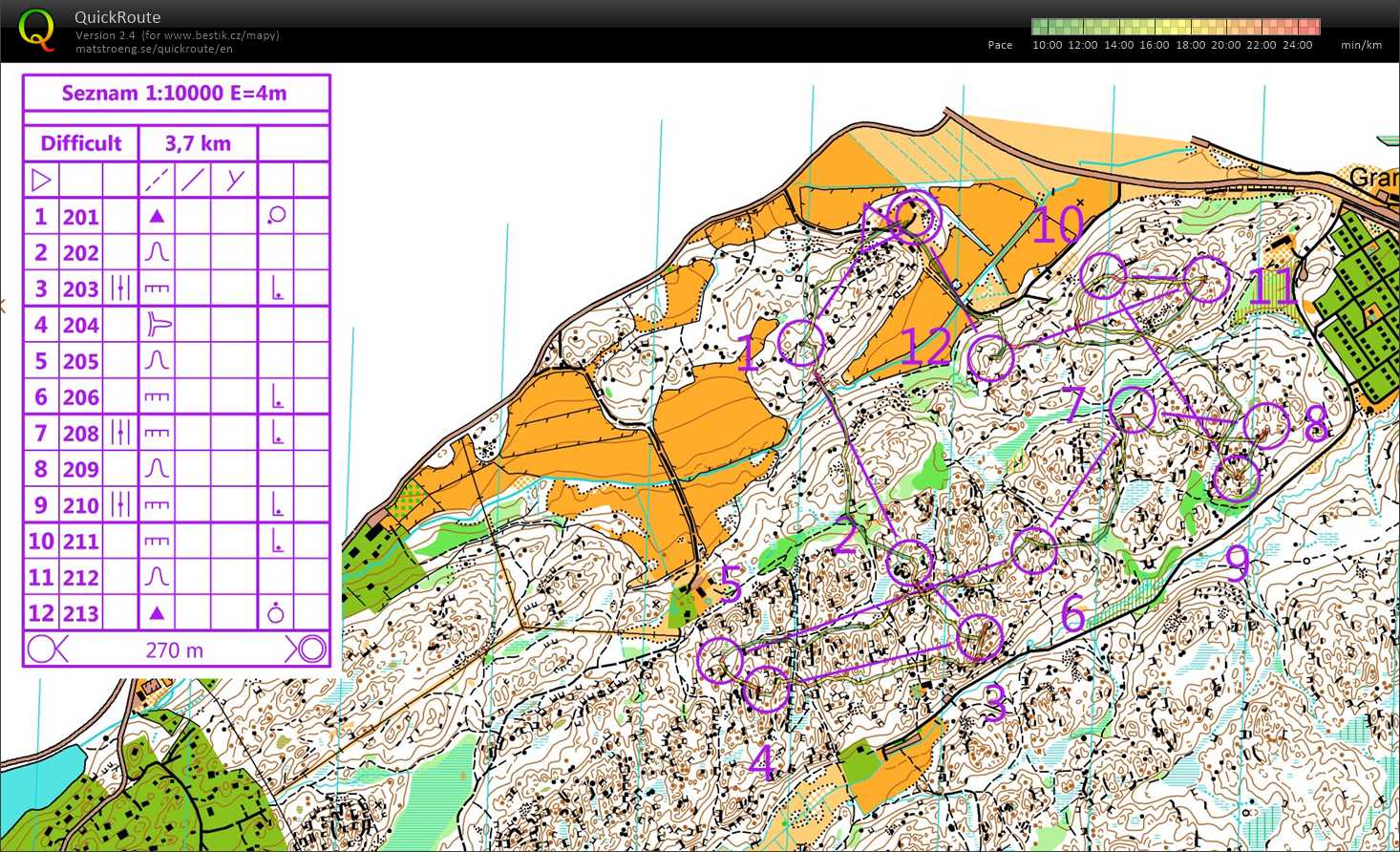The image size is (1400, 852).
Task: Select the Seznam 1:10000 E=4m title cell
Action: [x=175, y=93]
